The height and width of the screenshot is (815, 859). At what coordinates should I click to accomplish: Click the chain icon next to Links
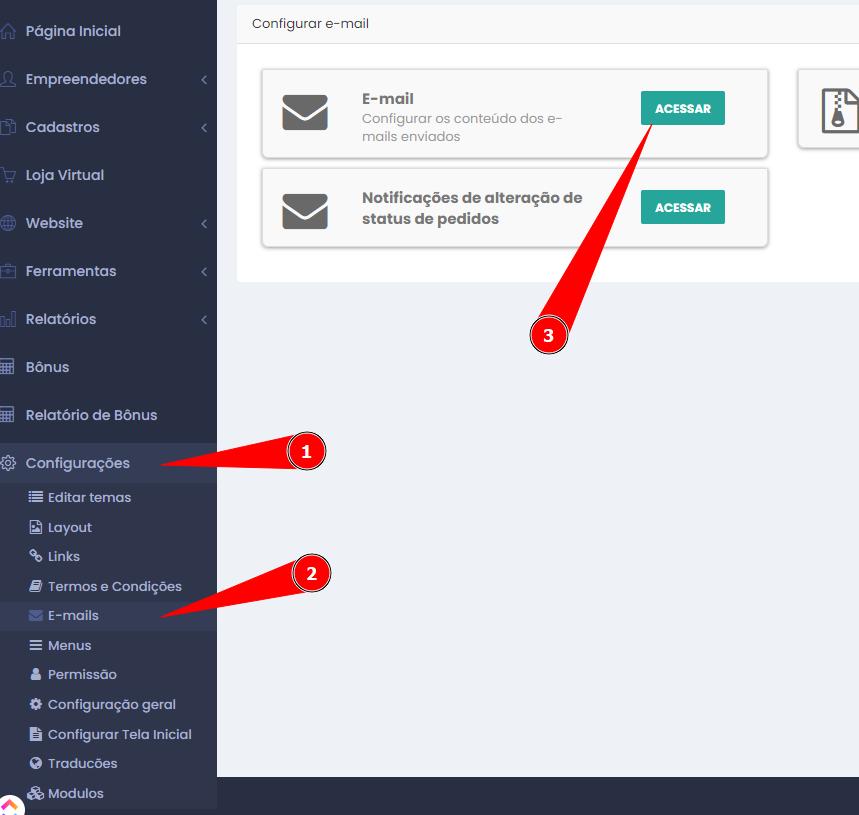point(36,556)
